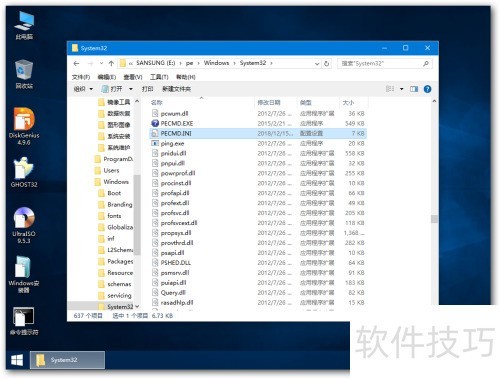500x379 pixels.
Task: Sort by Name column header
Action: coord(202,102)
